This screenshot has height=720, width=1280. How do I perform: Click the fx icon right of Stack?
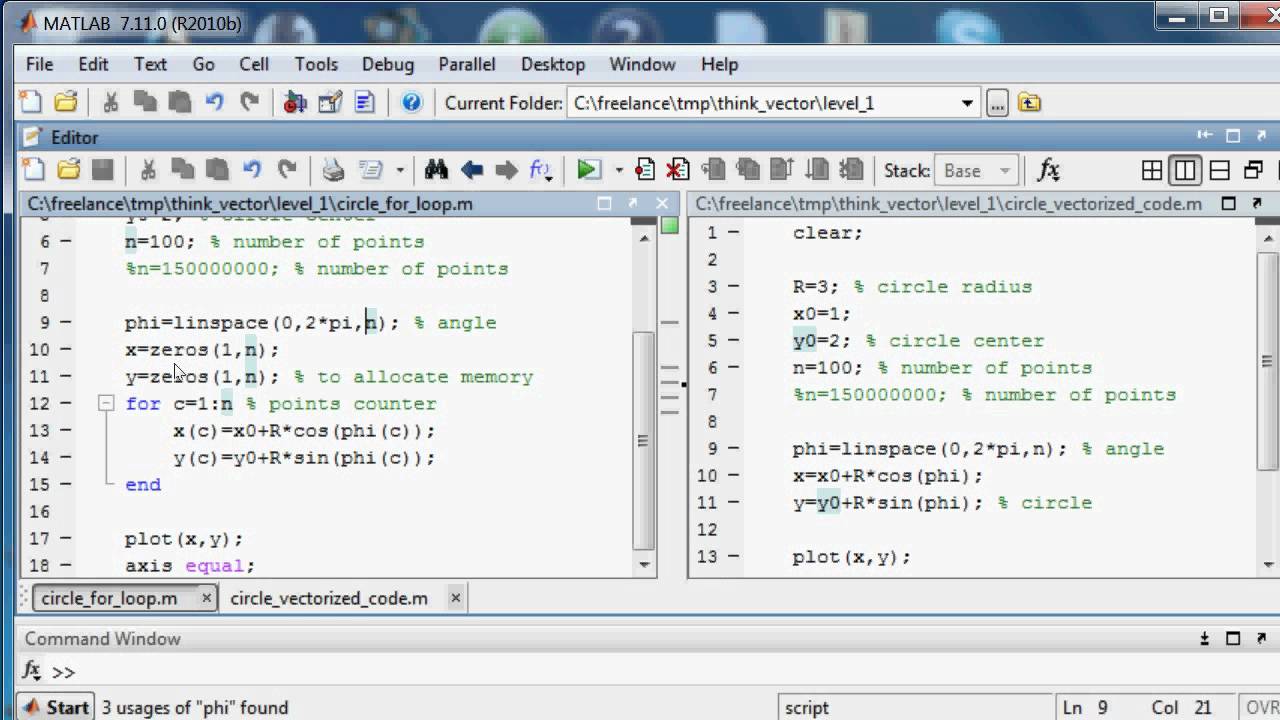pyautogui.click(x=1048, y=170)
